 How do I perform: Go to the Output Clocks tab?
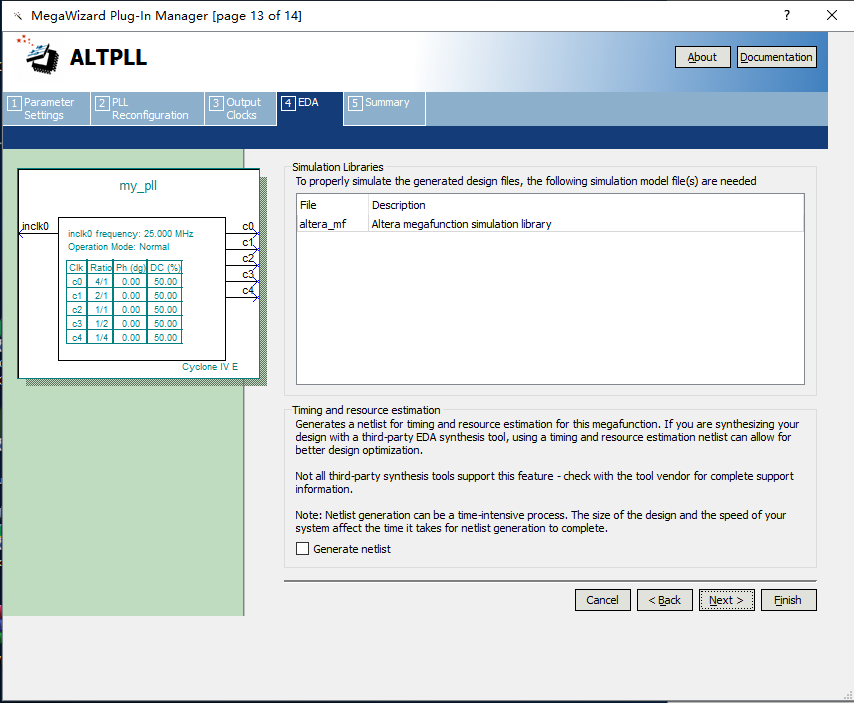[x=240, y=109]
